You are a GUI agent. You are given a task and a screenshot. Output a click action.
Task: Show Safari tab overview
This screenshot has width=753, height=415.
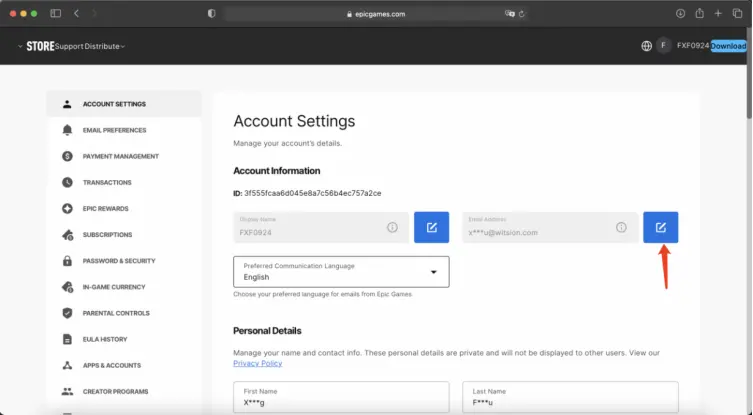737,13
